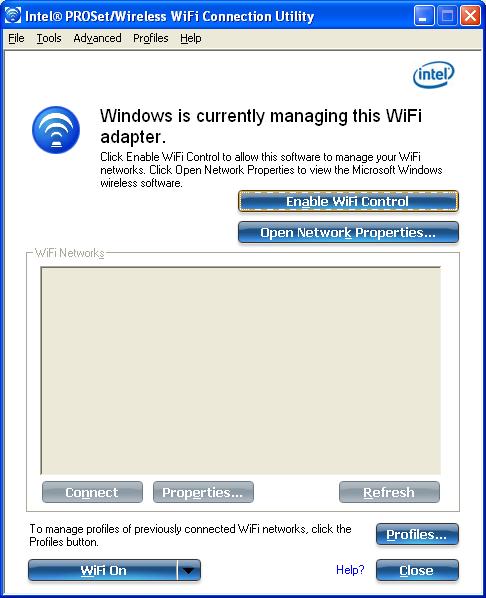Click inside the empty WiFi Networks list
Viewport: 486px width, 598px height.
click(241, 371)
